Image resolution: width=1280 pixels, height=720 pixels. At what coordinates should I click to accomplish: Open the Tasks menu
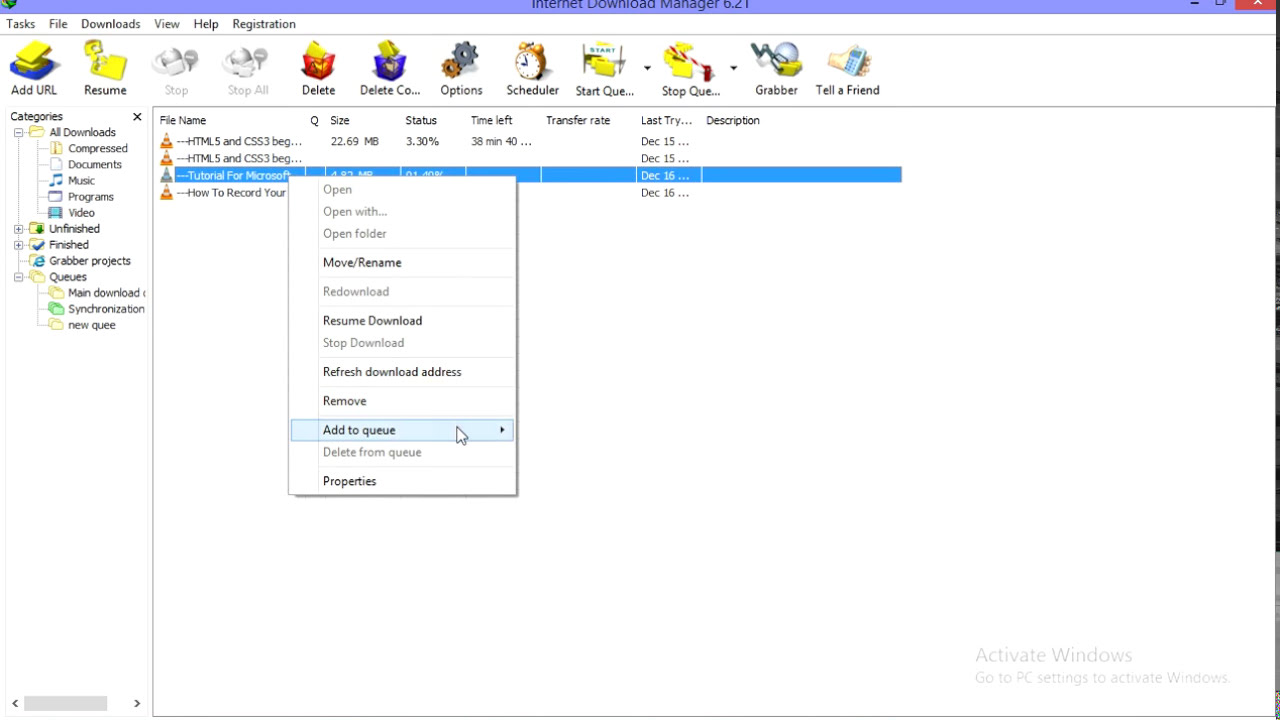[20, 24]
